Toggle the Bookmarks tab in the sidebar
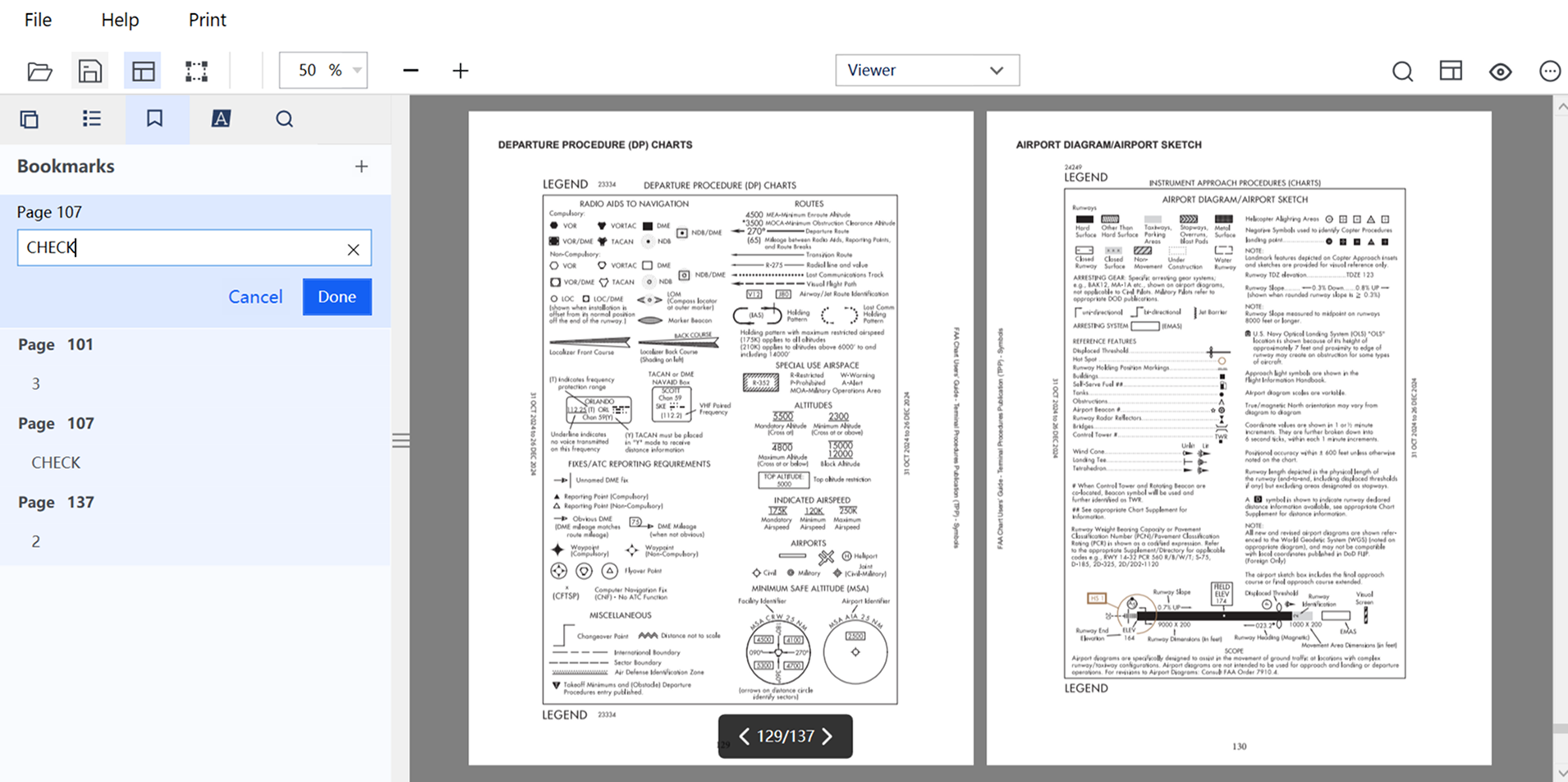The image size is (1568, 782). point(155,119)
